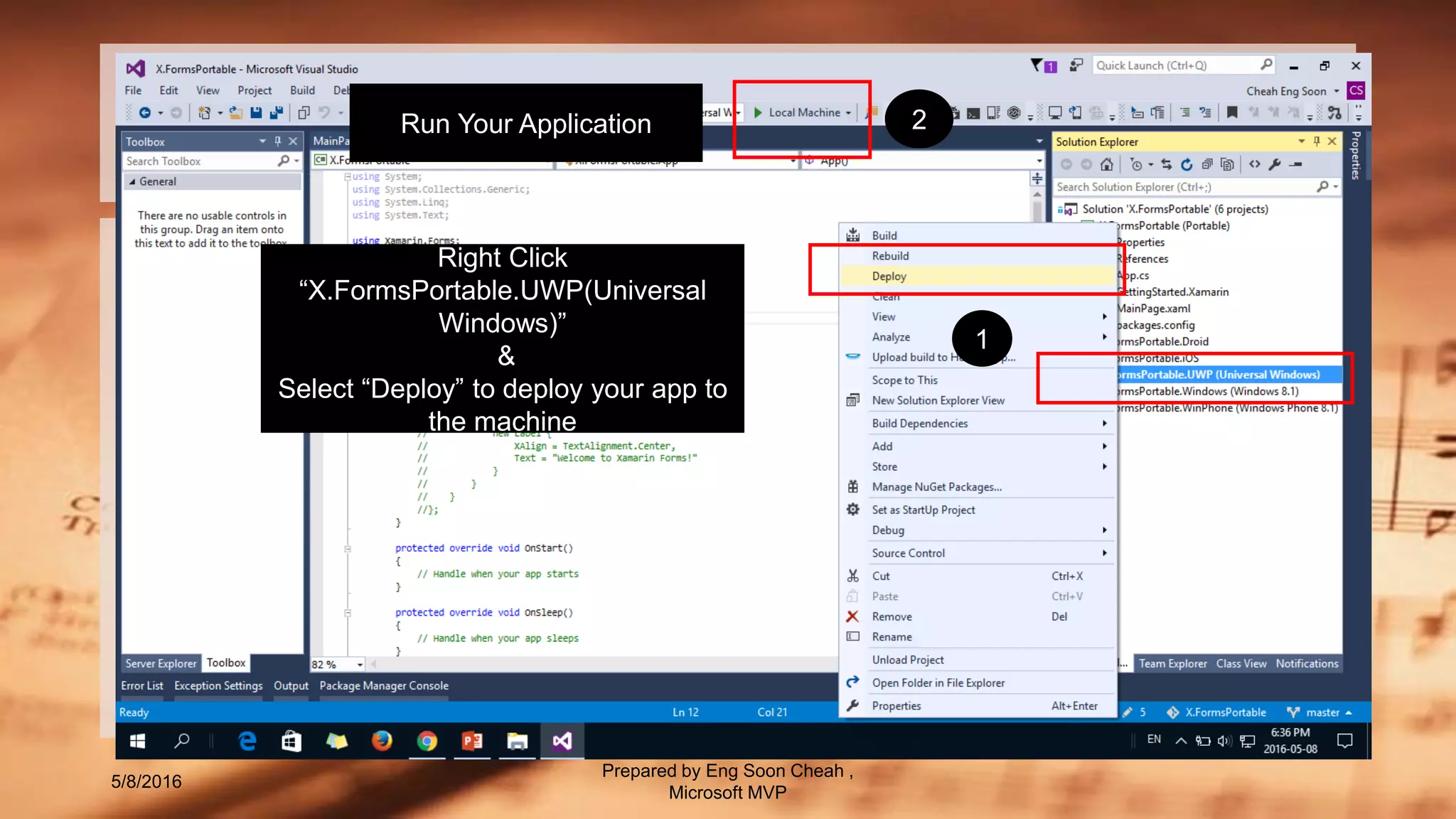Image resolution: width=1456 pixels, height=819 pixels.
Task: Start debugging with the green play icon
Action: [758, 112]
